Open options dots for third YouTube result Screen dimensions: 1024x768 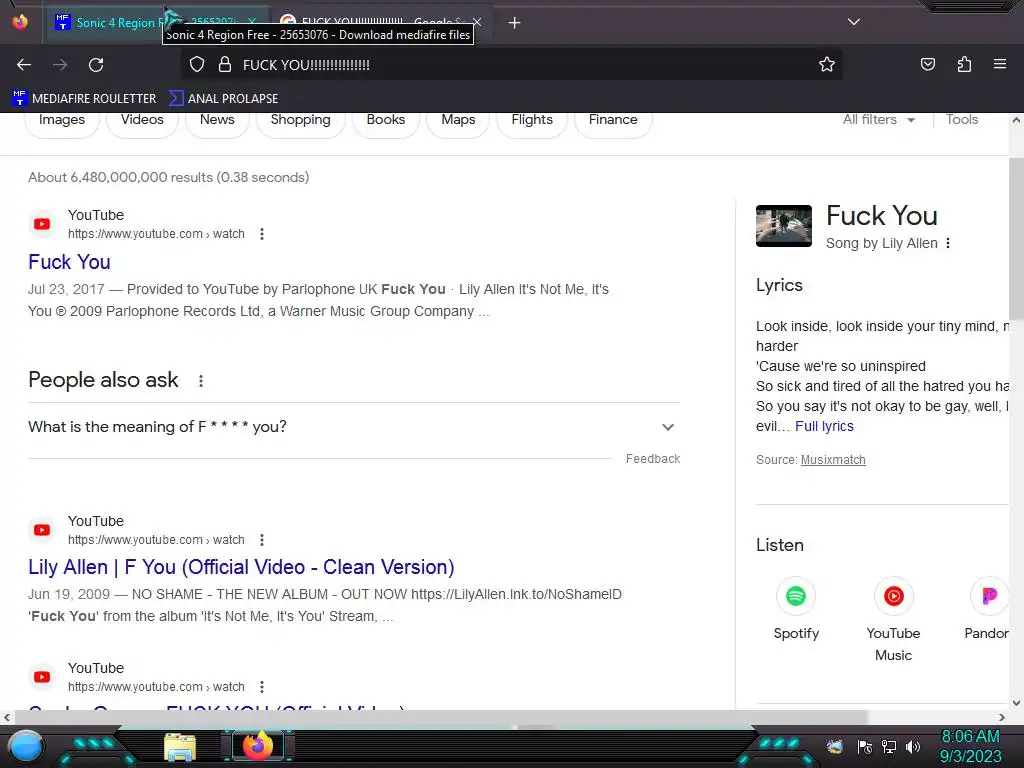262,687
